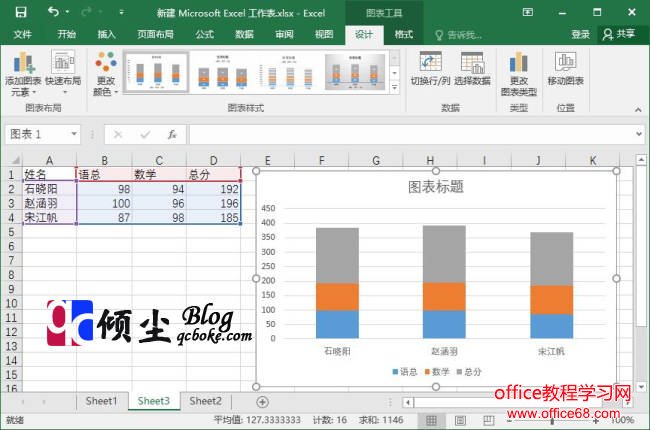
Task: Switch to the 审阅 ribbon tab
Action: tap(284, 34)
